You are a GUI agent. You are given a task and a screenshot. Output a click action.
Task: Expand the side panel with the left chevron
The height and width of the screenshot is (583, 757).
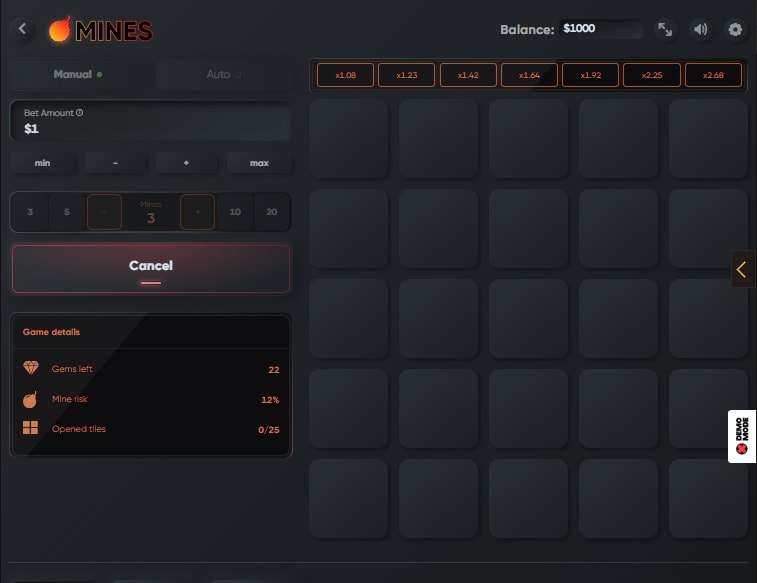pos(742,268)
